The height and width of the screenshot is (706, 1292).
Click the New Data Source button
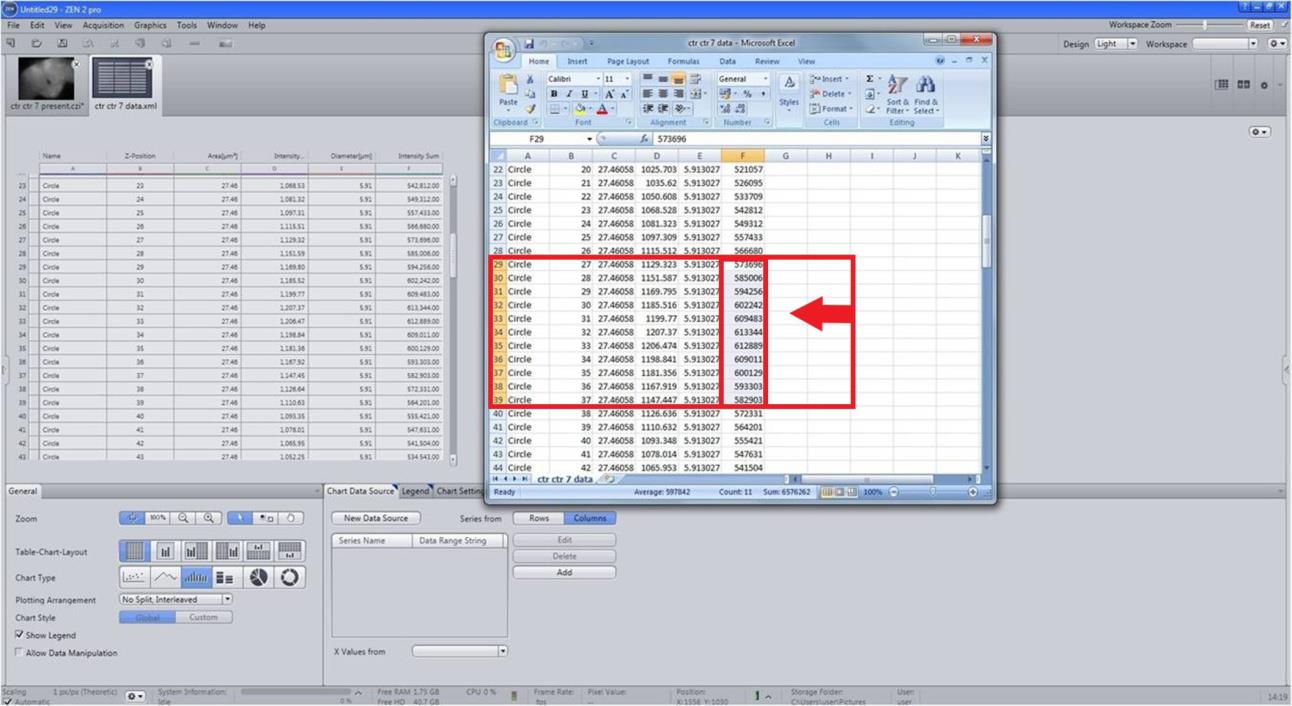point(375,518)
